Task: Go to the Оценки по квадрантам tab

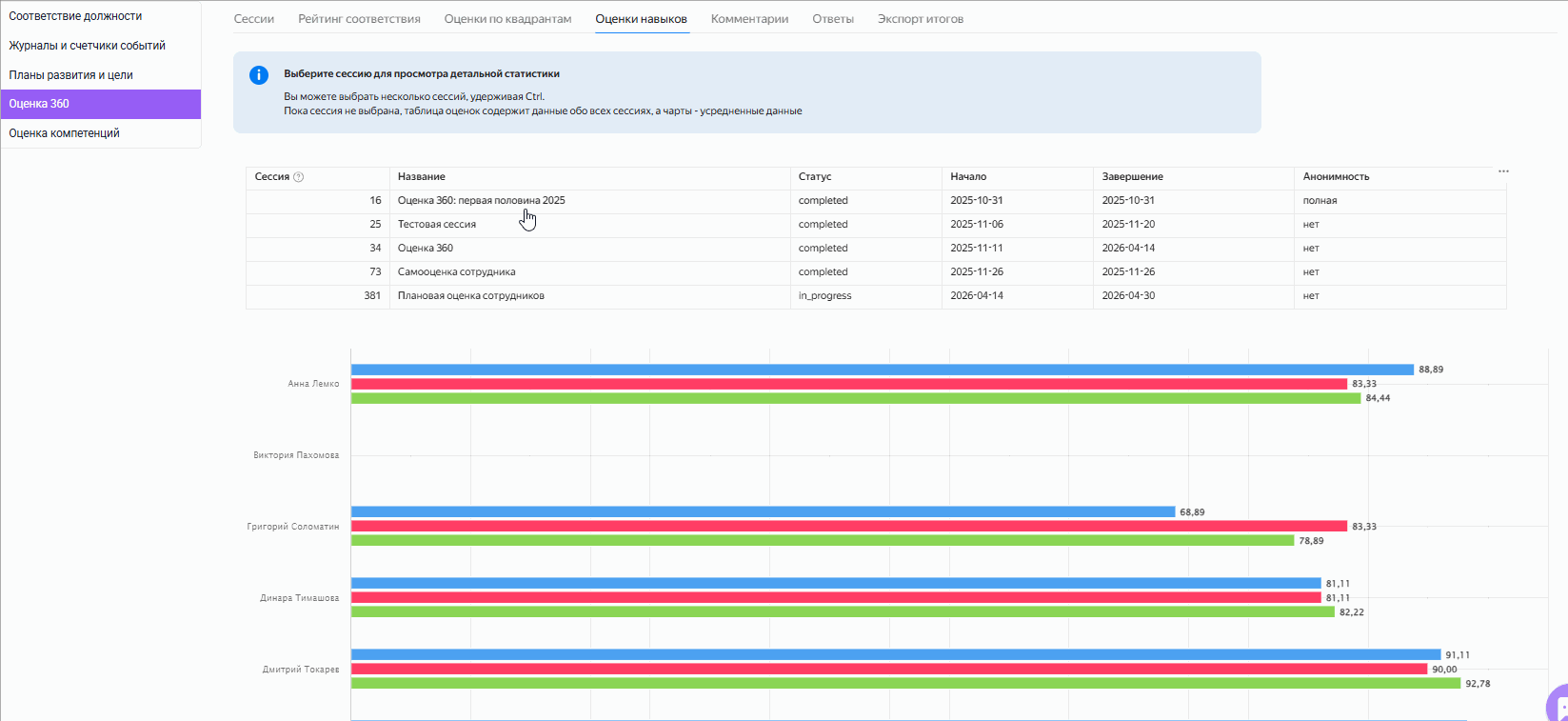Action: [x=507, y=19]
